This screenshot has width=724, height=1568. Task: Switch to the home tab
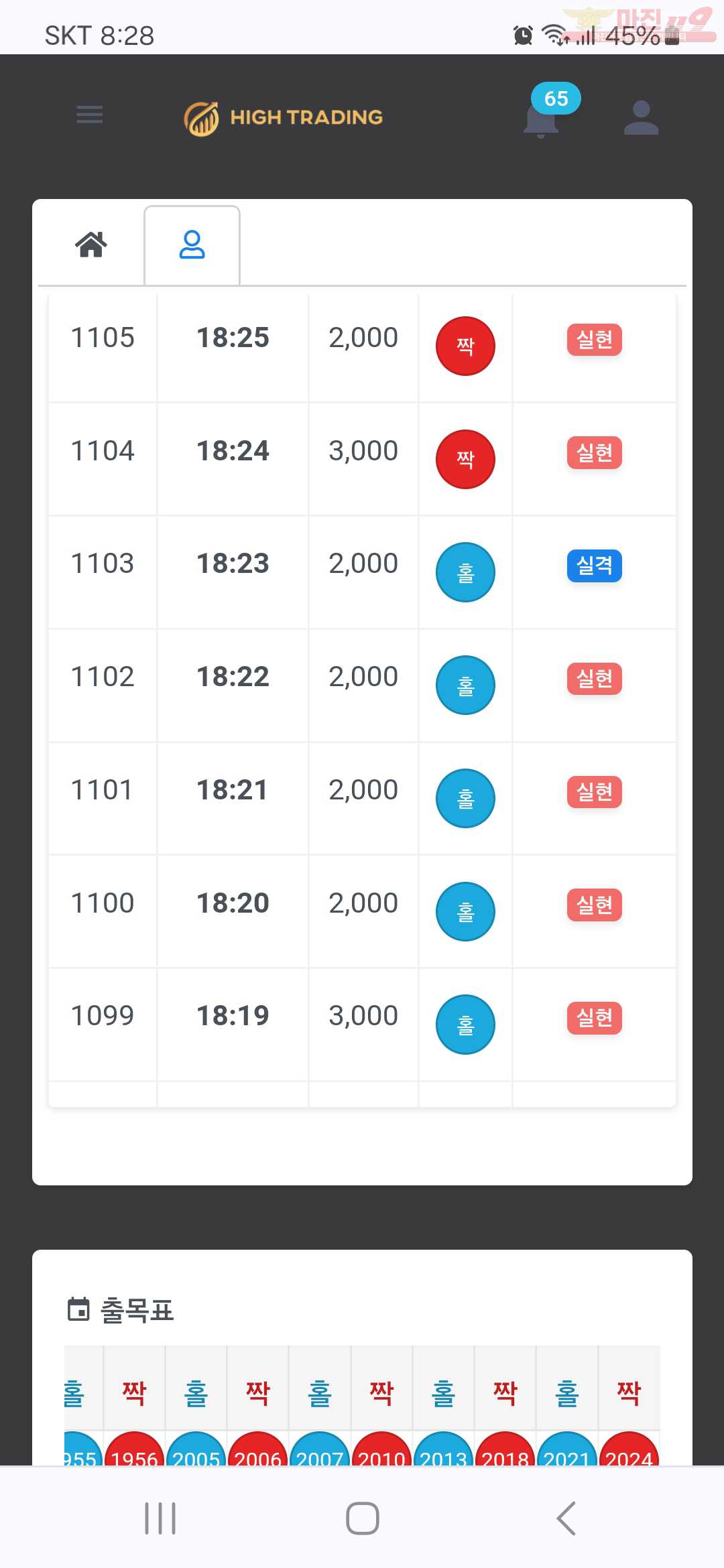coord(91,245)
